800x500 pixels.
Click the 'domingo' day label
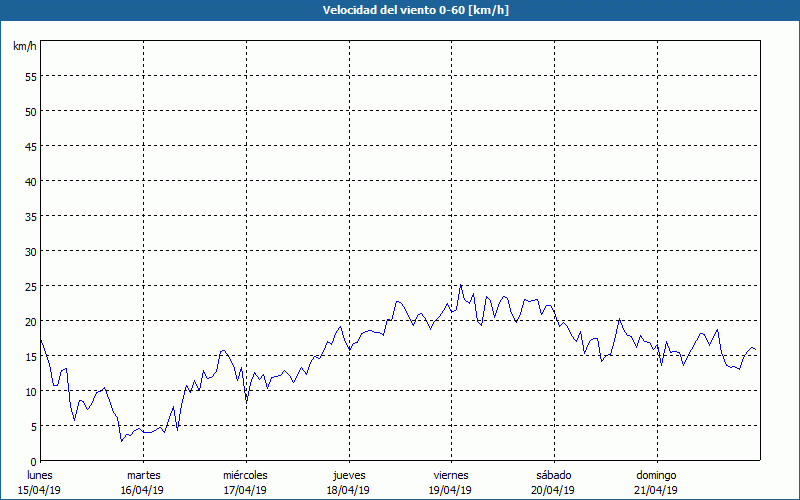coord(657,476)
